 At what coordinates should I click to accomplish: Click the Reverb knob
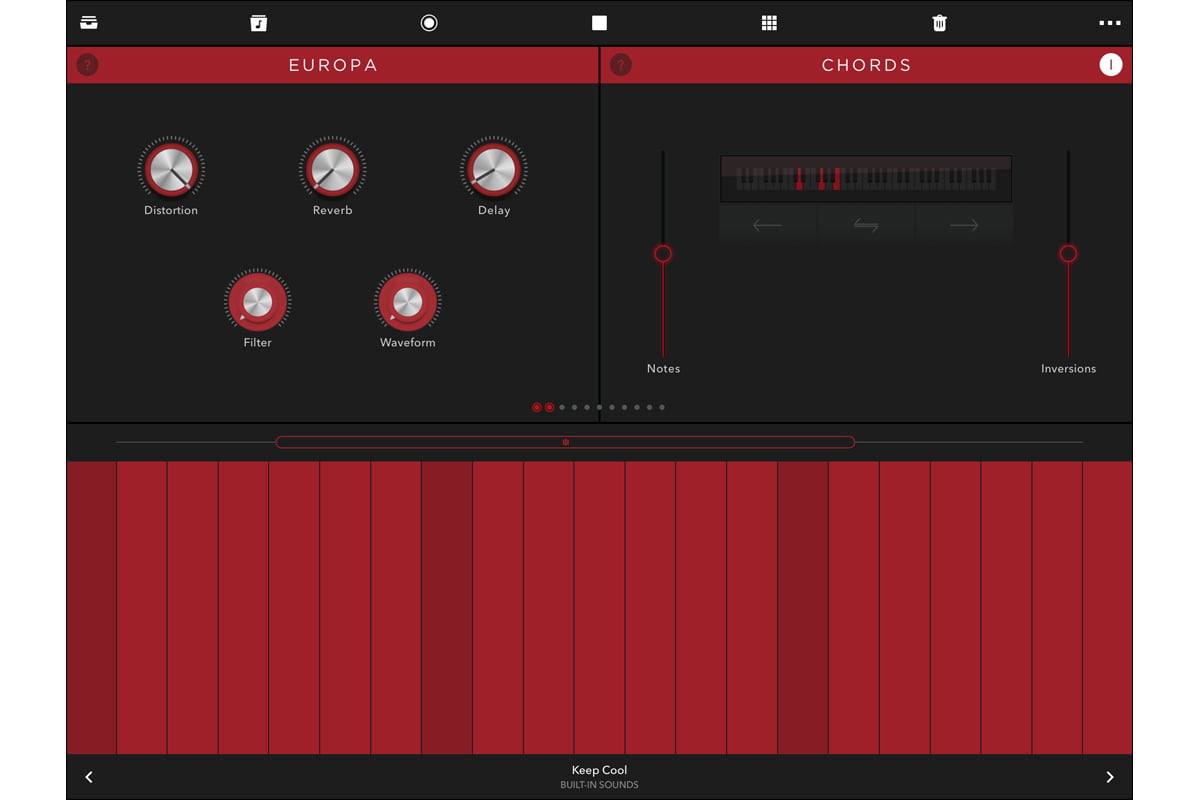tap(332, 169)
